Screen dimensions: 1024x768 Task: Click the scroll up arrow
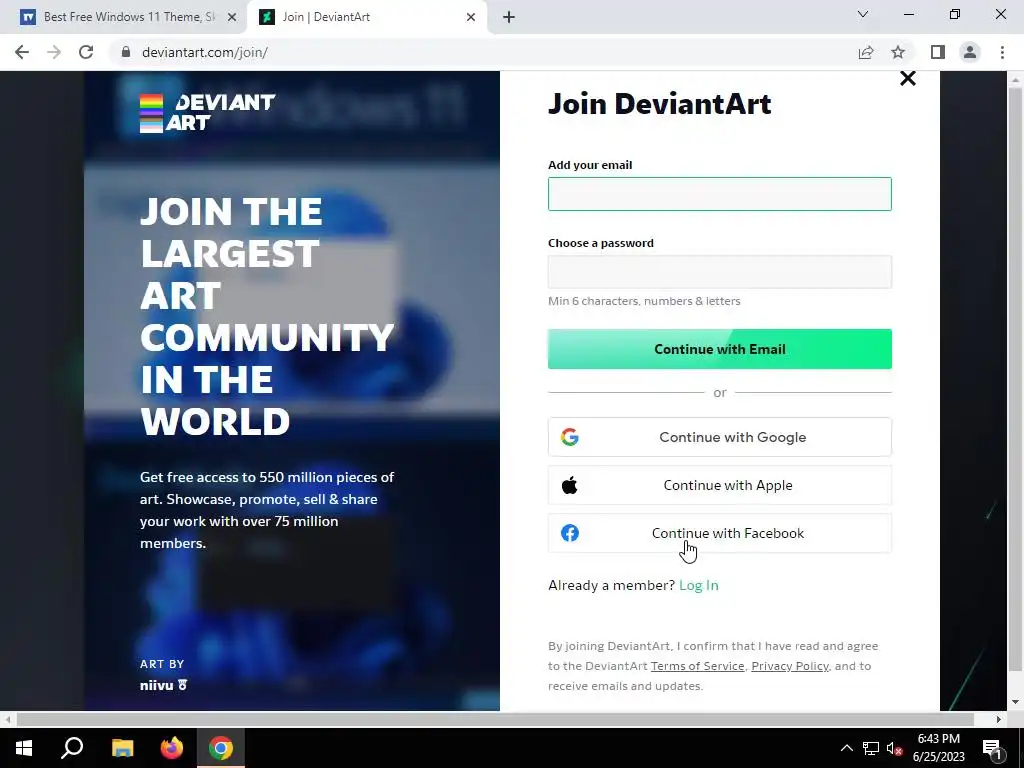(x=1015, y=80)
